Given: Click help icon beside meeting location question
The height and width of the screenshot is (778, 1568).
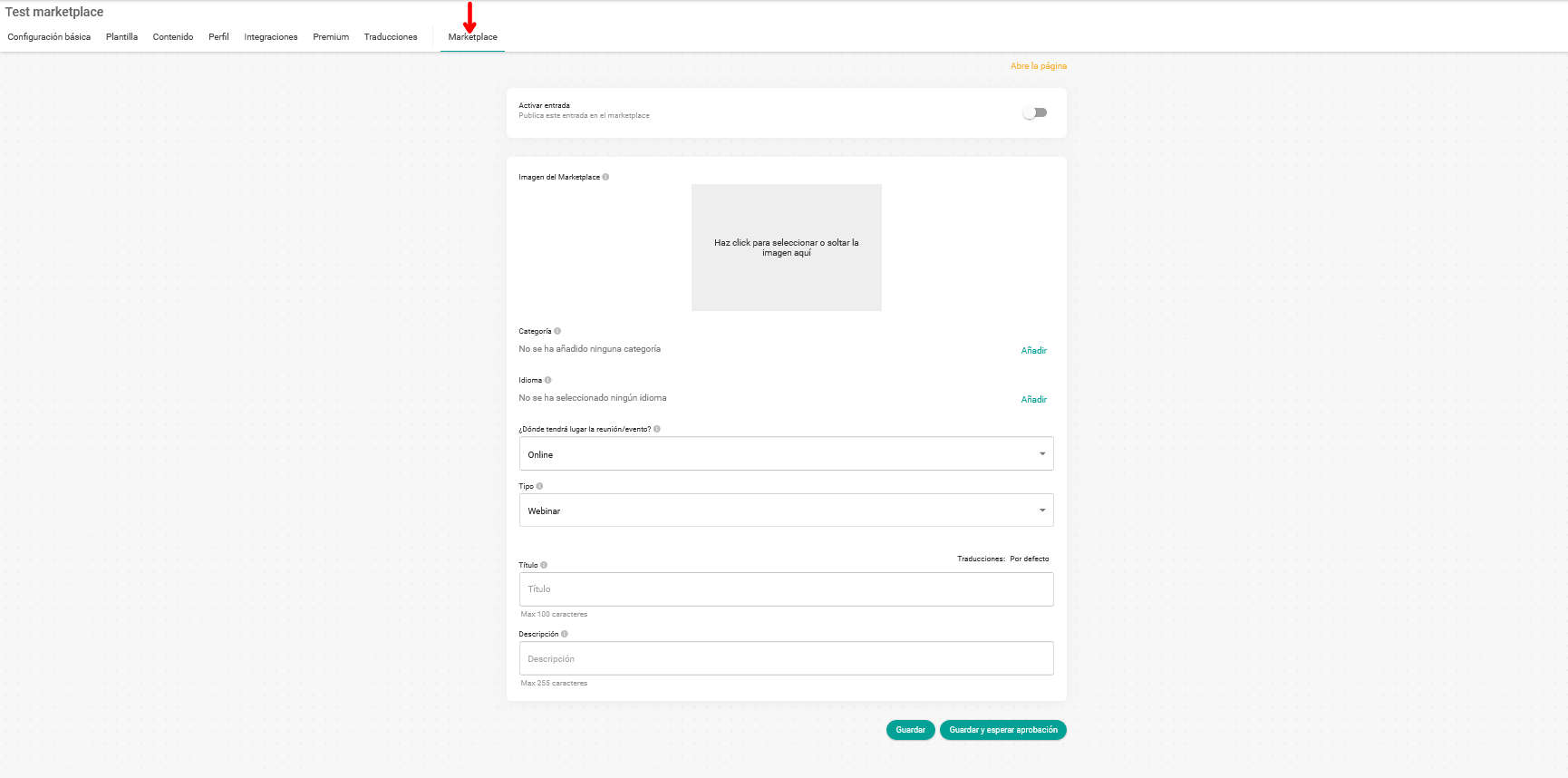Looking at the screenshot, I should (x=657, y=429).
